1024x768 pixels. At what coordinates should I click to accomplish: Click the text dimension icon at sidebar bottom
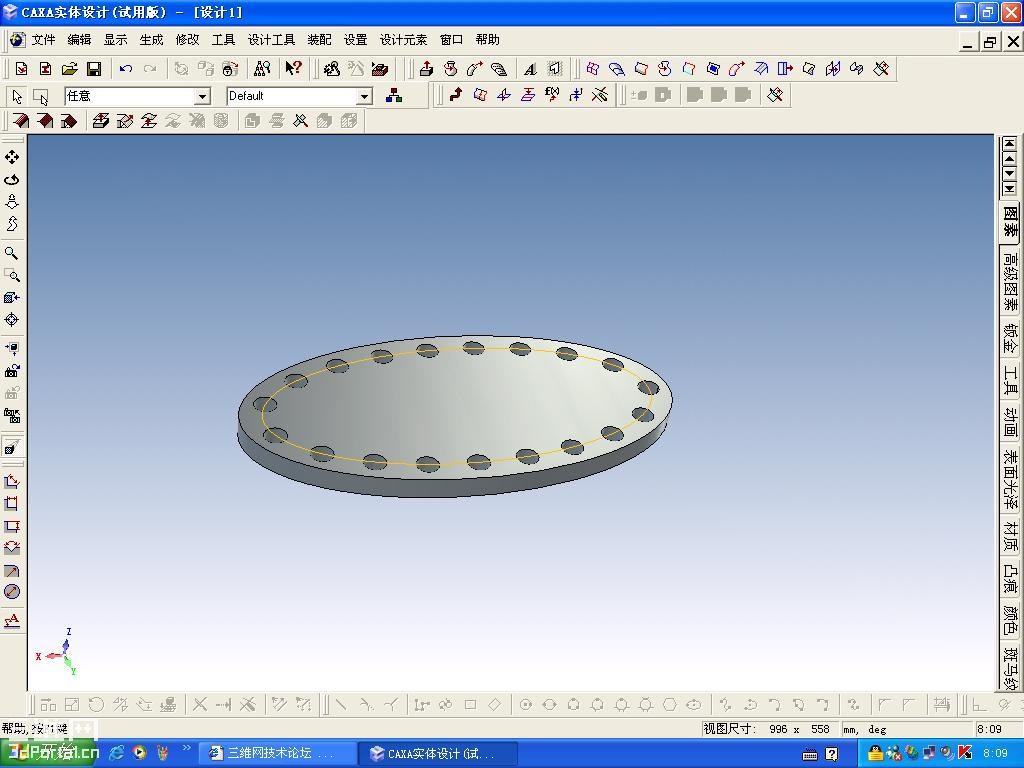12,620
